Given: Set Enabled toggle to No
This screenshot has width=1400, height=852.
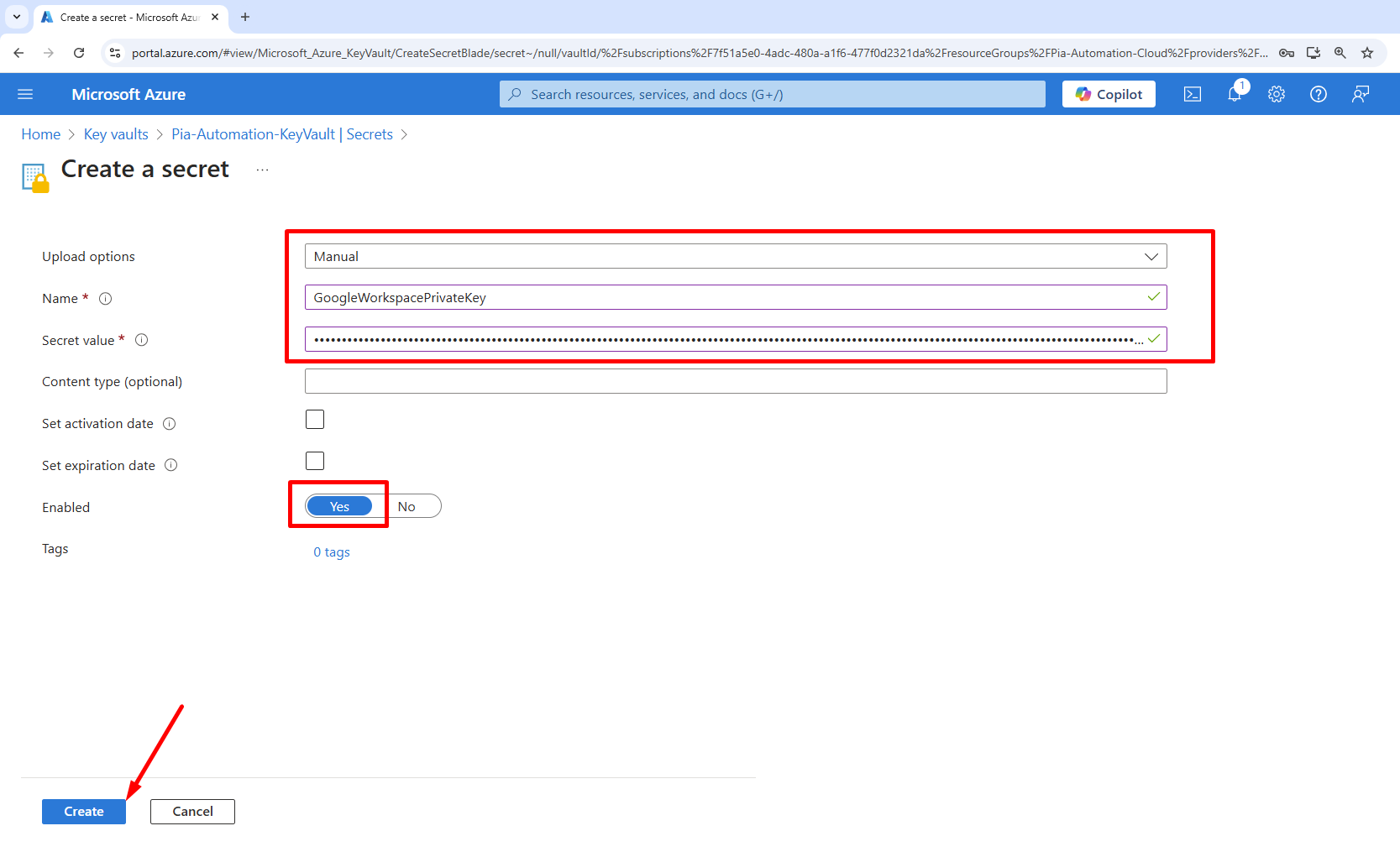Looking at the screenshot, I should pos(406,506).
